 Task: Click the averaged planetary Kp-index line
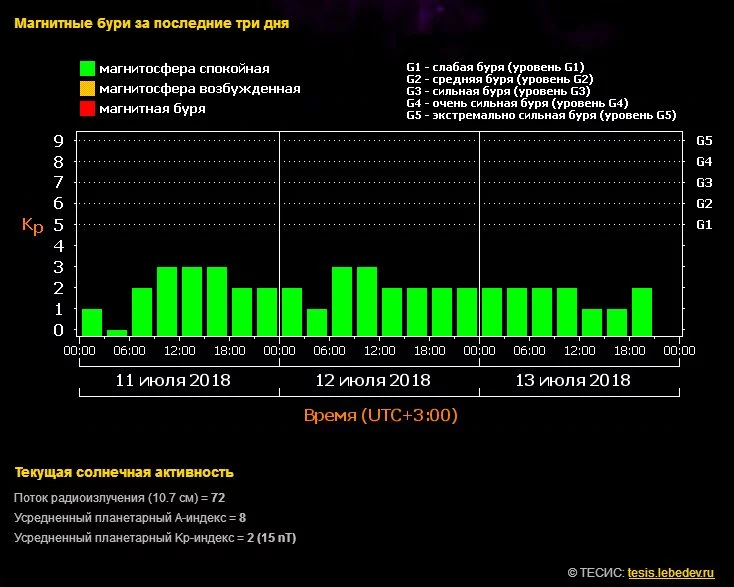coord(155,538)
